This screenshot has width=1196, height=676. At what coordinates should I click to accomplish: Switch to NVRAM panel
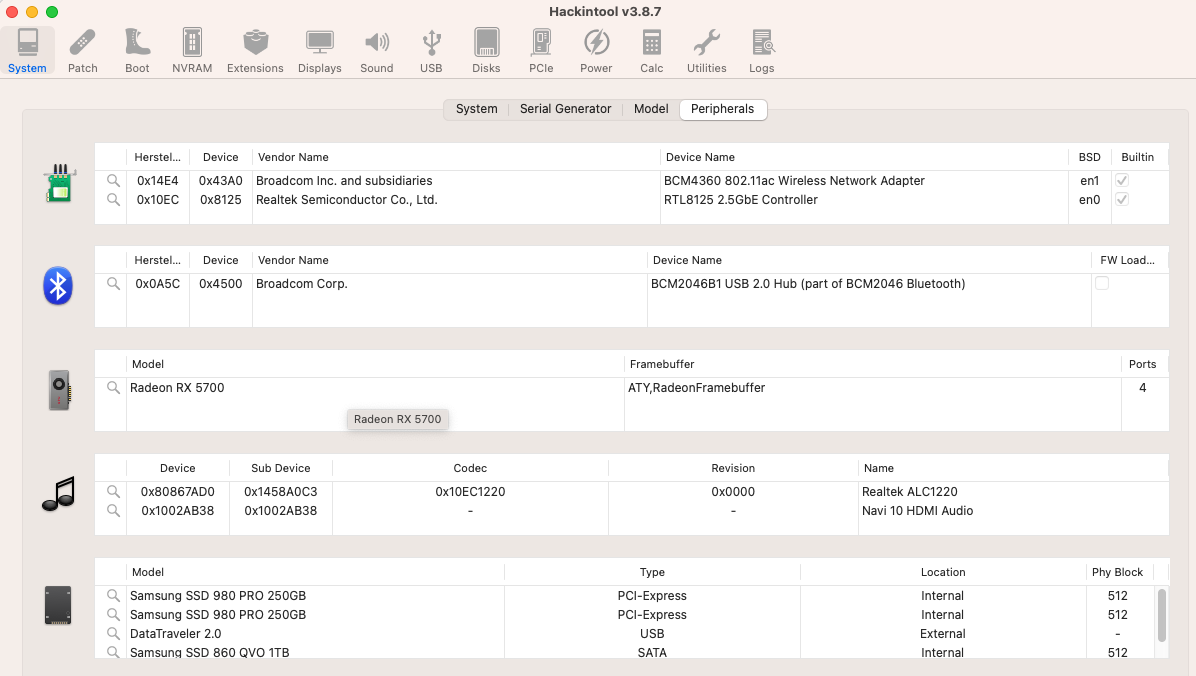(x=192, y=50)
